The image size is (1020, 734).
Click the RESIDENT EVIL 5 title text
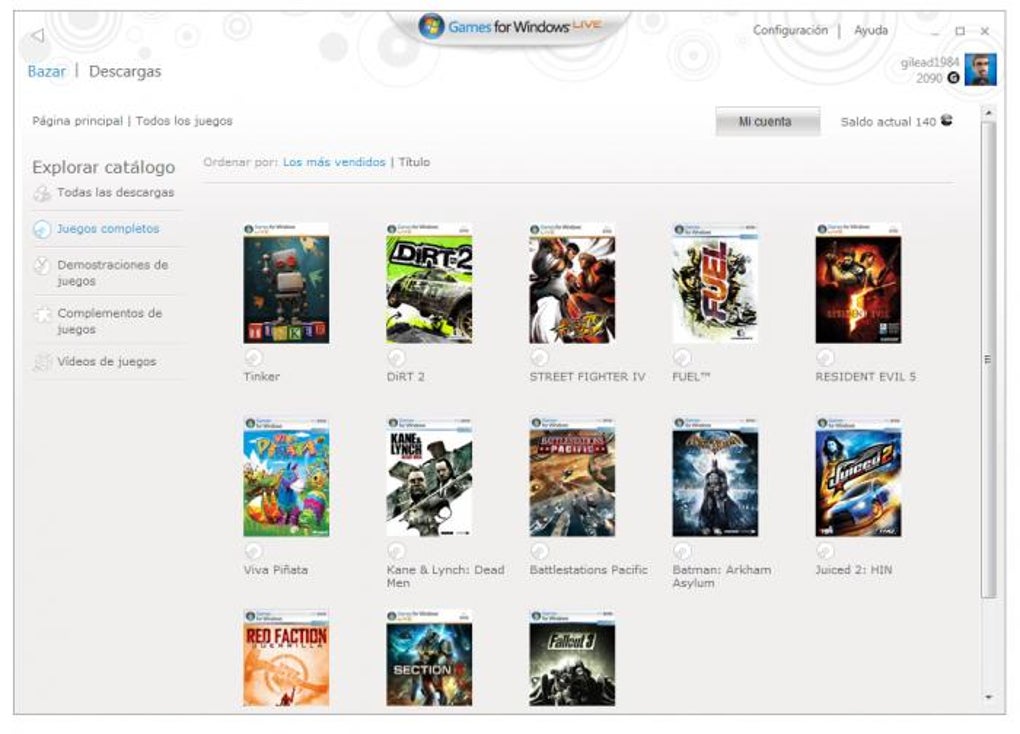(866, 377)
